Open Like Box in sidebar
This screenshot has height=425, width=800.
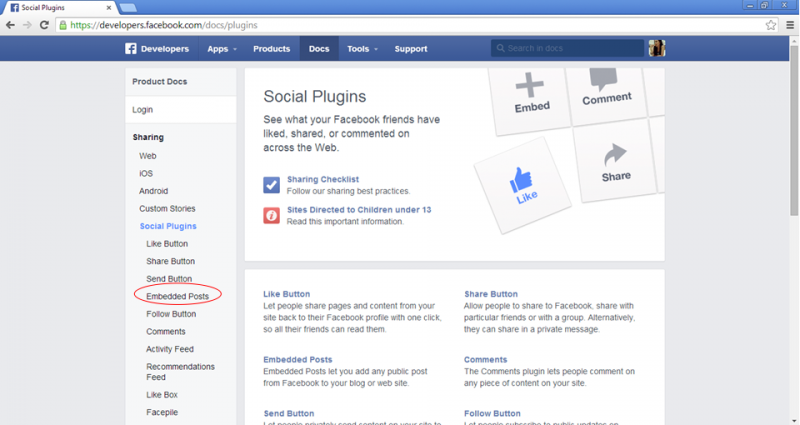coord(162,395)
